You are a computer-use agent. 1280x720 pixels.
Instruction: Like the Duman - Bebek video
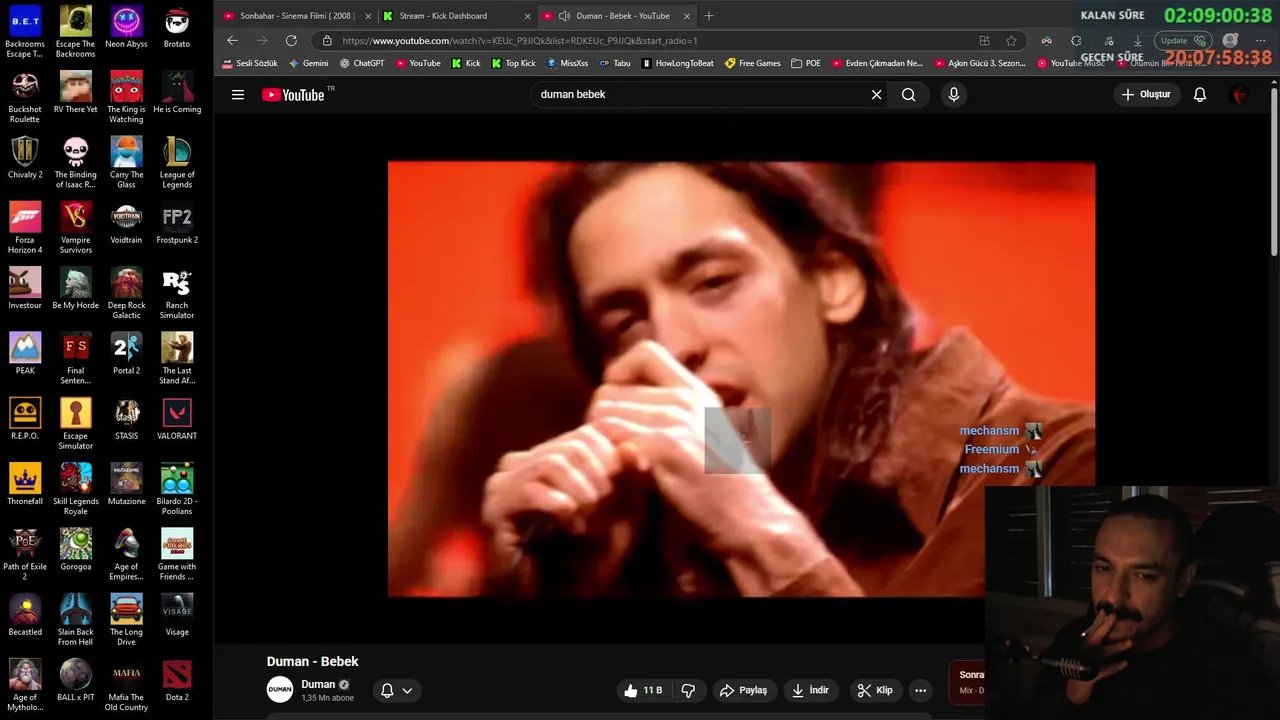point(643,690)
